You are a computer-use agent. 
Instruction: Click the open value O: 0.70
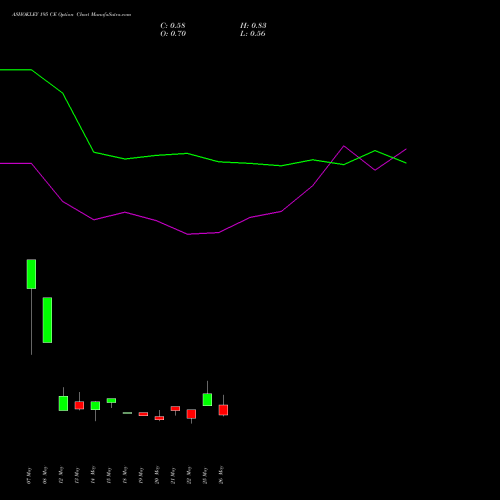173,34
